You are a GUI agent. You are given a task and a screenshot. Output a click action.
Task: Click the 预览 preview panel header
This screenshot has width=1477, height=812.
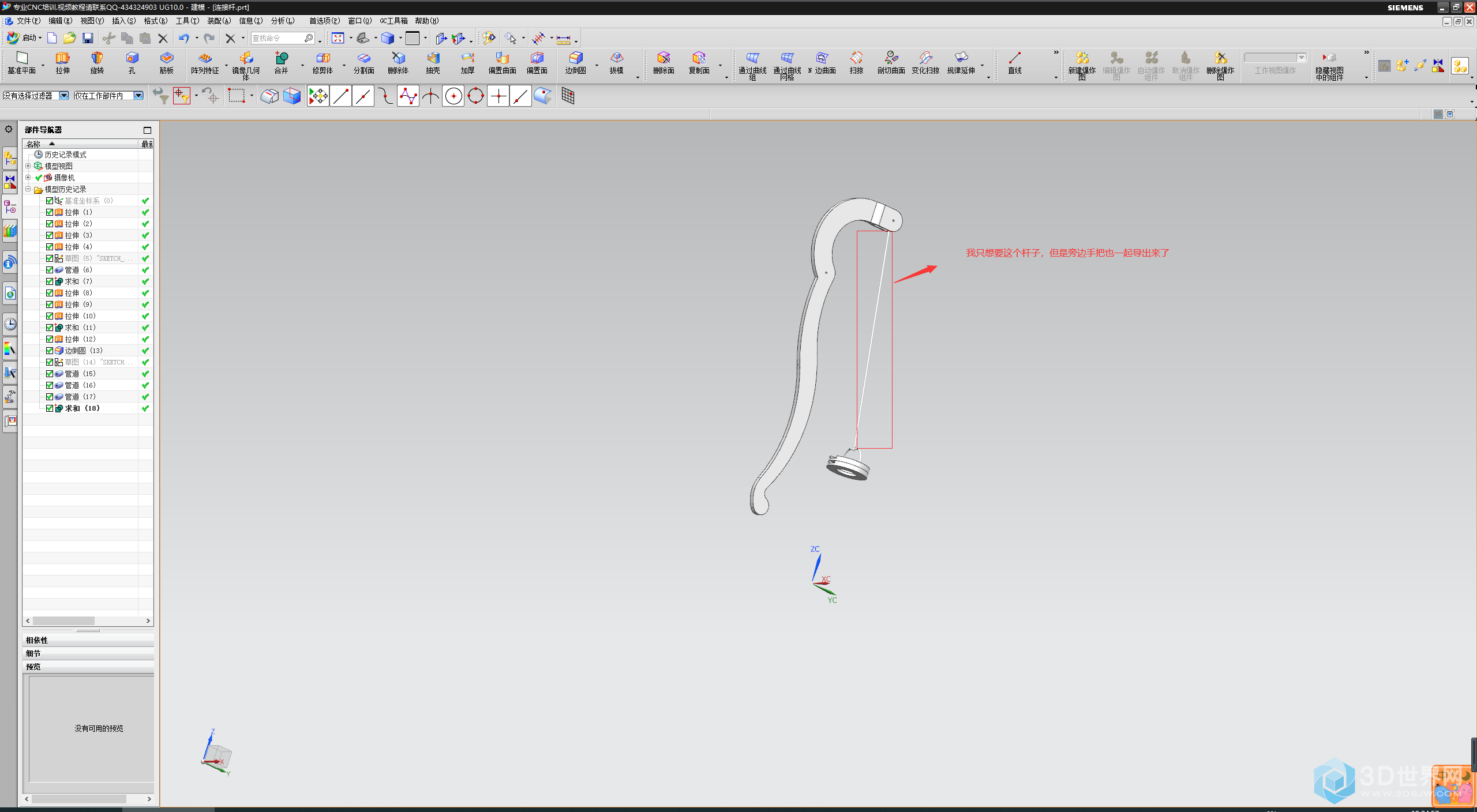pyautogui.click(x=88, y=667)
